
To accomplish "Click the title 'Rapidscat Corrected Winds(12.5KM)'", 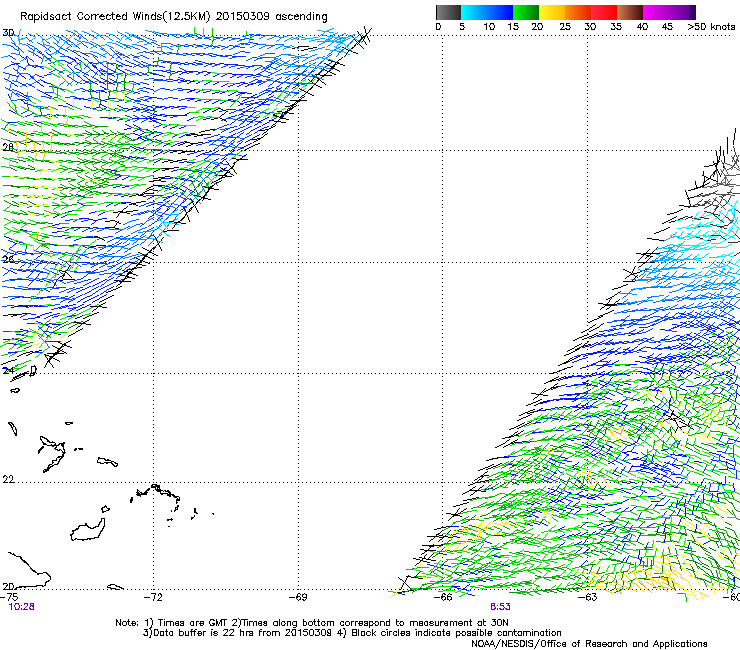I will (x=115, y=17).
